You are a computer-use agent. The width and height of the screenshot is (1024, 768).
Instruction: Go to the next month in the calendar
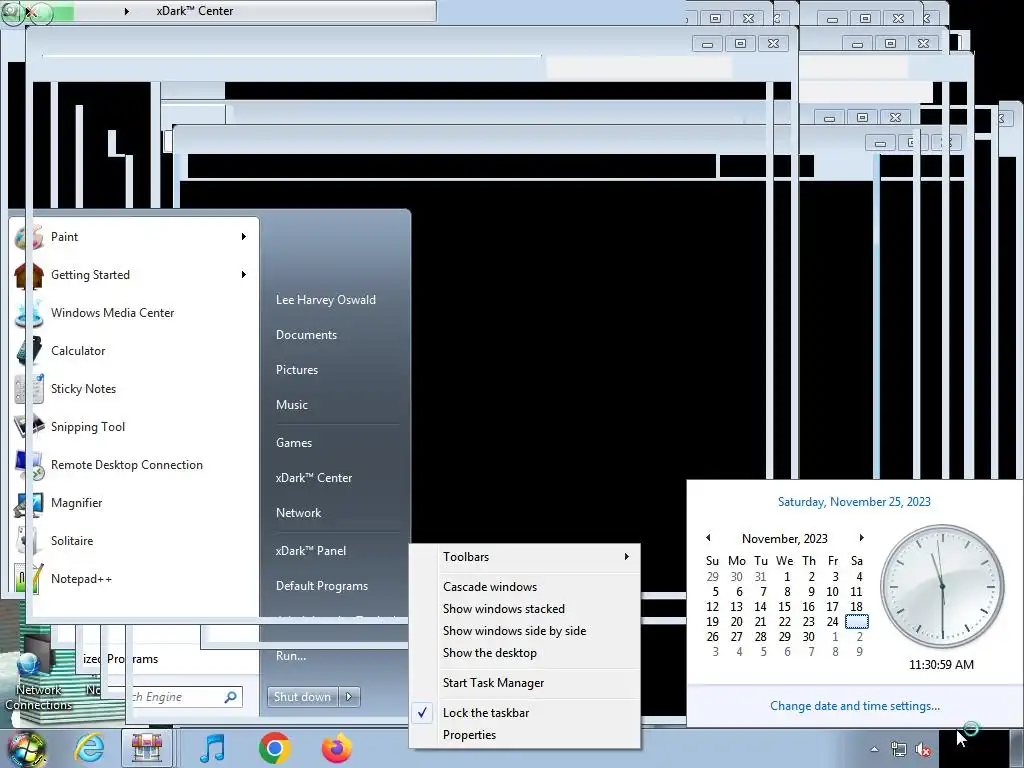pyautogui.click(x=861, y=538)
